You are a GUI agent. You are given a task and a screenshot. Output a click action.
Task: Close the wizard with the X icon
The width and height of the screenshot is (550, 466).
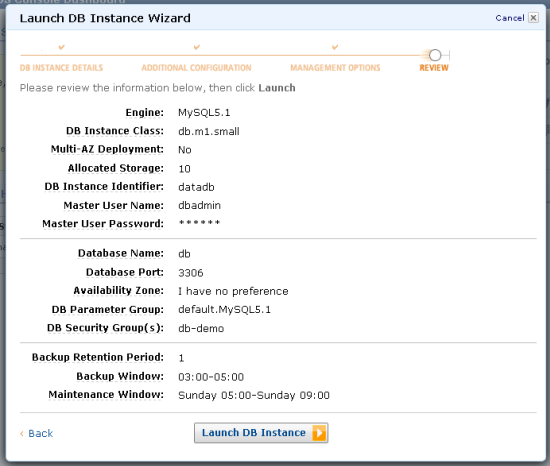click(533, 18)
